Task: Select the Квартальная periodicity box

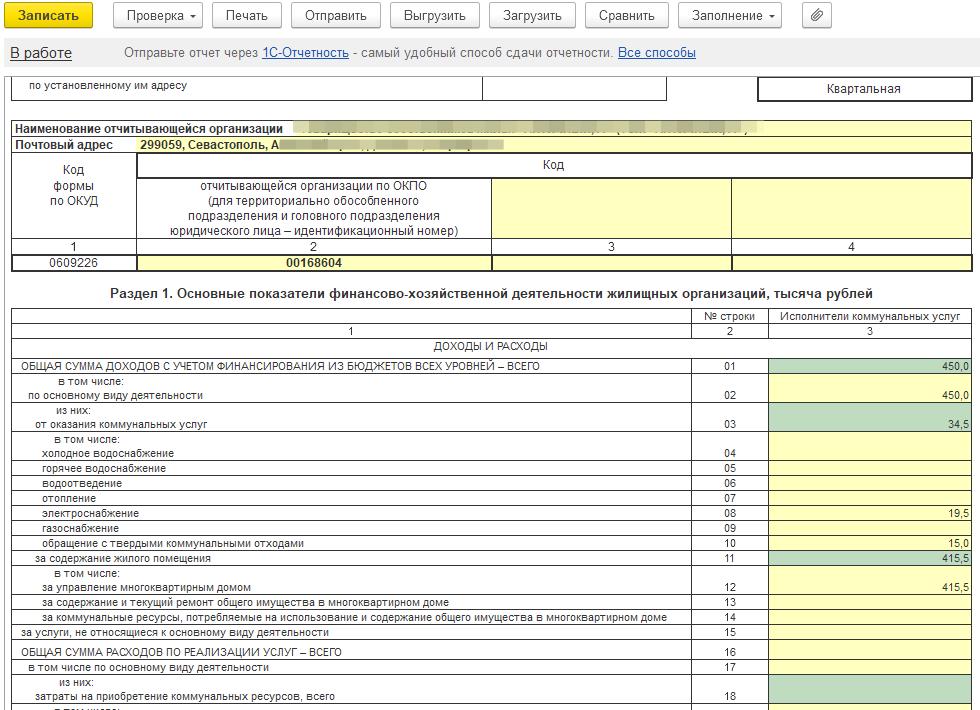Action: click(864, 89)
